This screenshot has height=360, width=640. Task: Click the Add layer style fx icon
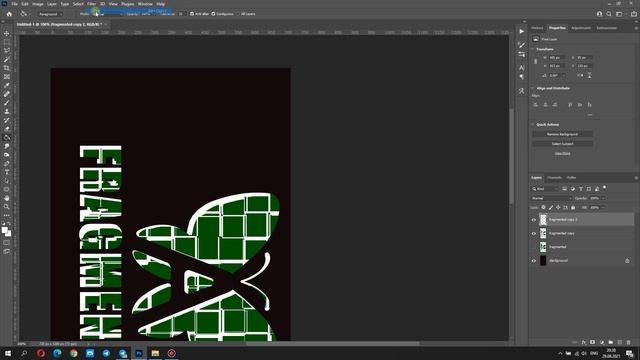tap(584, 342)
